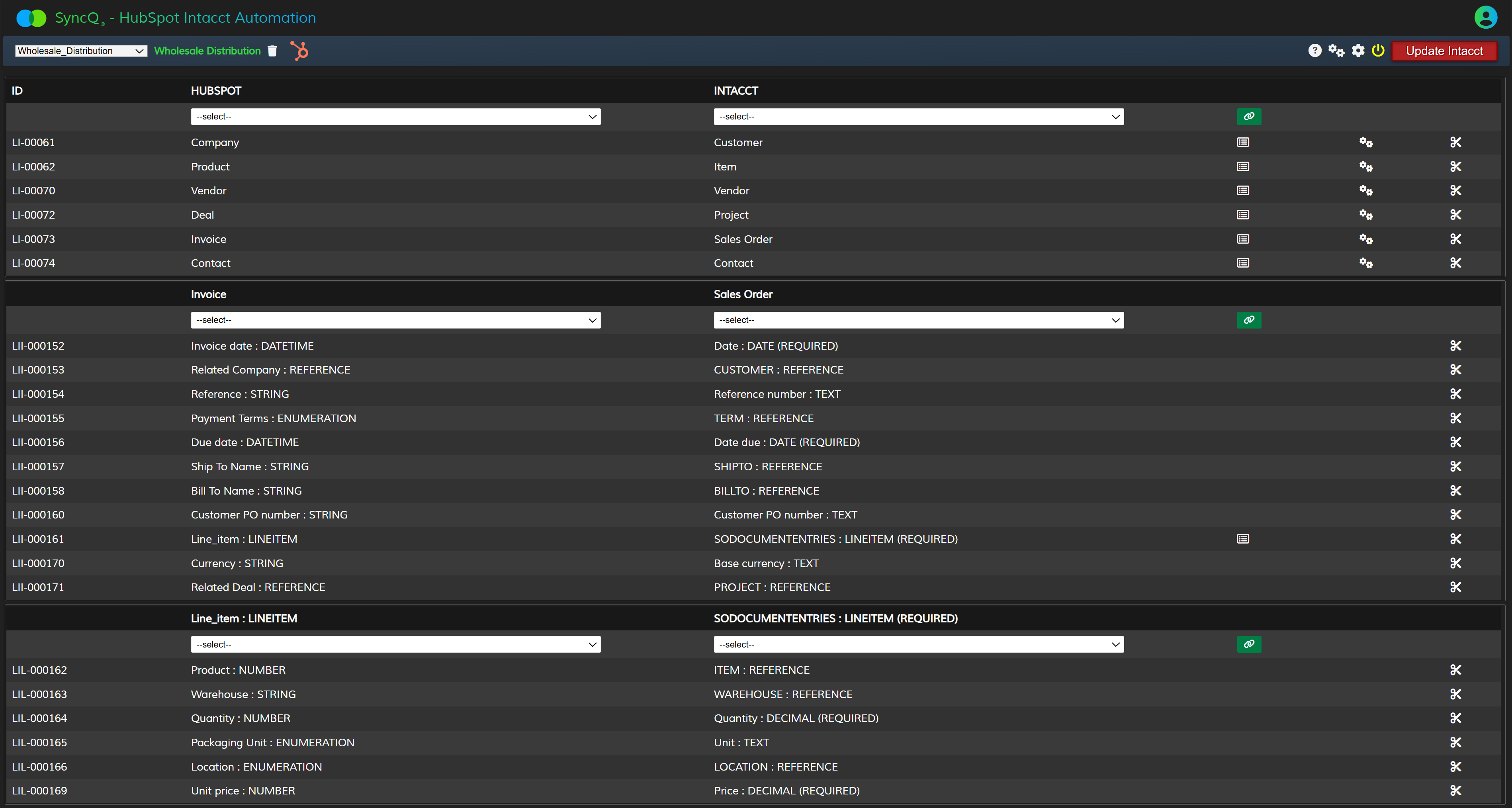This screenshot has width=1512, height=808.
Task: Open the Sales Order field select dropdown
Action: click(918, 321)
